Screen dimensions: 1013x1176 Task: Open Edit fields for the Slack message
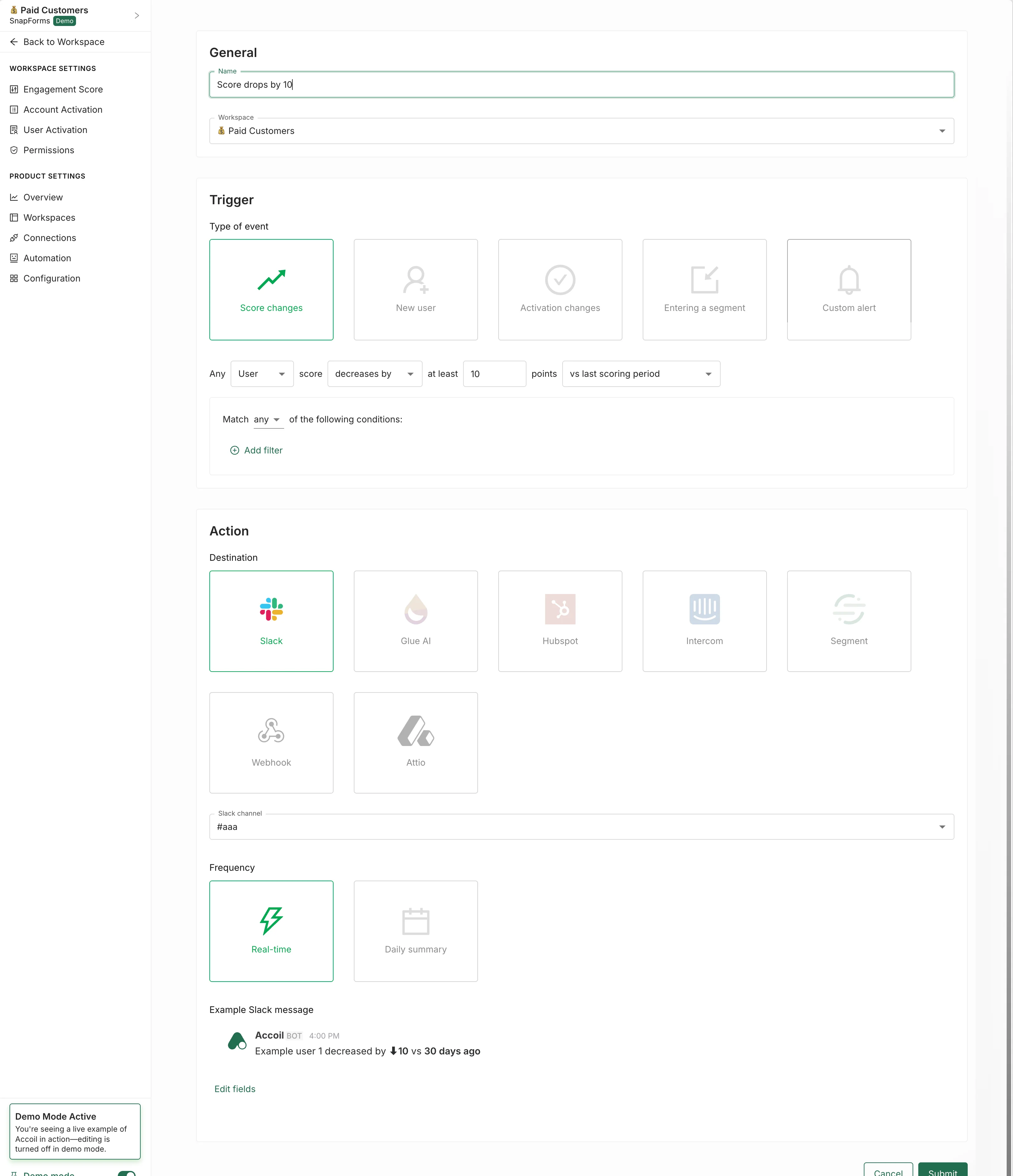tap(234, 1089)
